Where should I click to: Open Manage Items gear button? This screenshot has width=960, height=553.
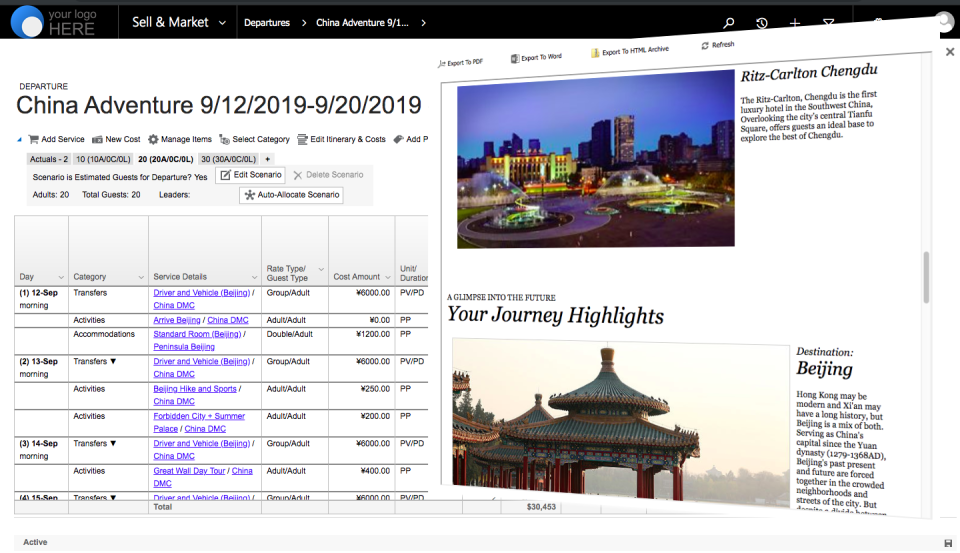pos(180,139)
